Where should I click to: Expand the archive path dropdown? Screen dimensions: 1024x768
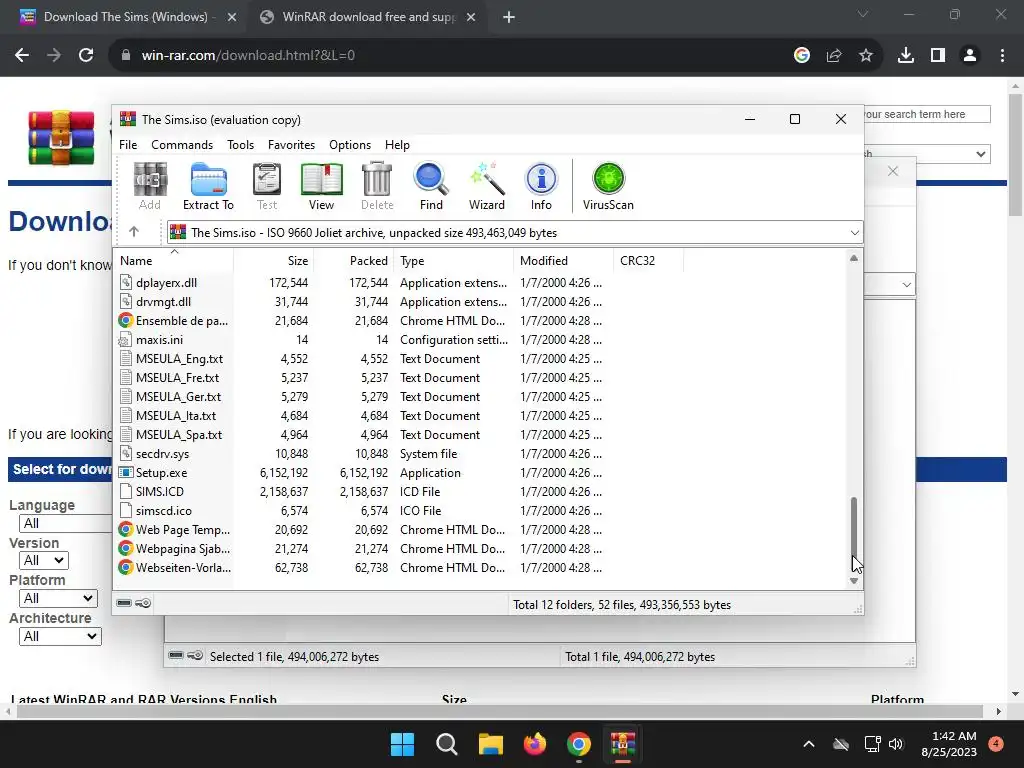point(854,232)
